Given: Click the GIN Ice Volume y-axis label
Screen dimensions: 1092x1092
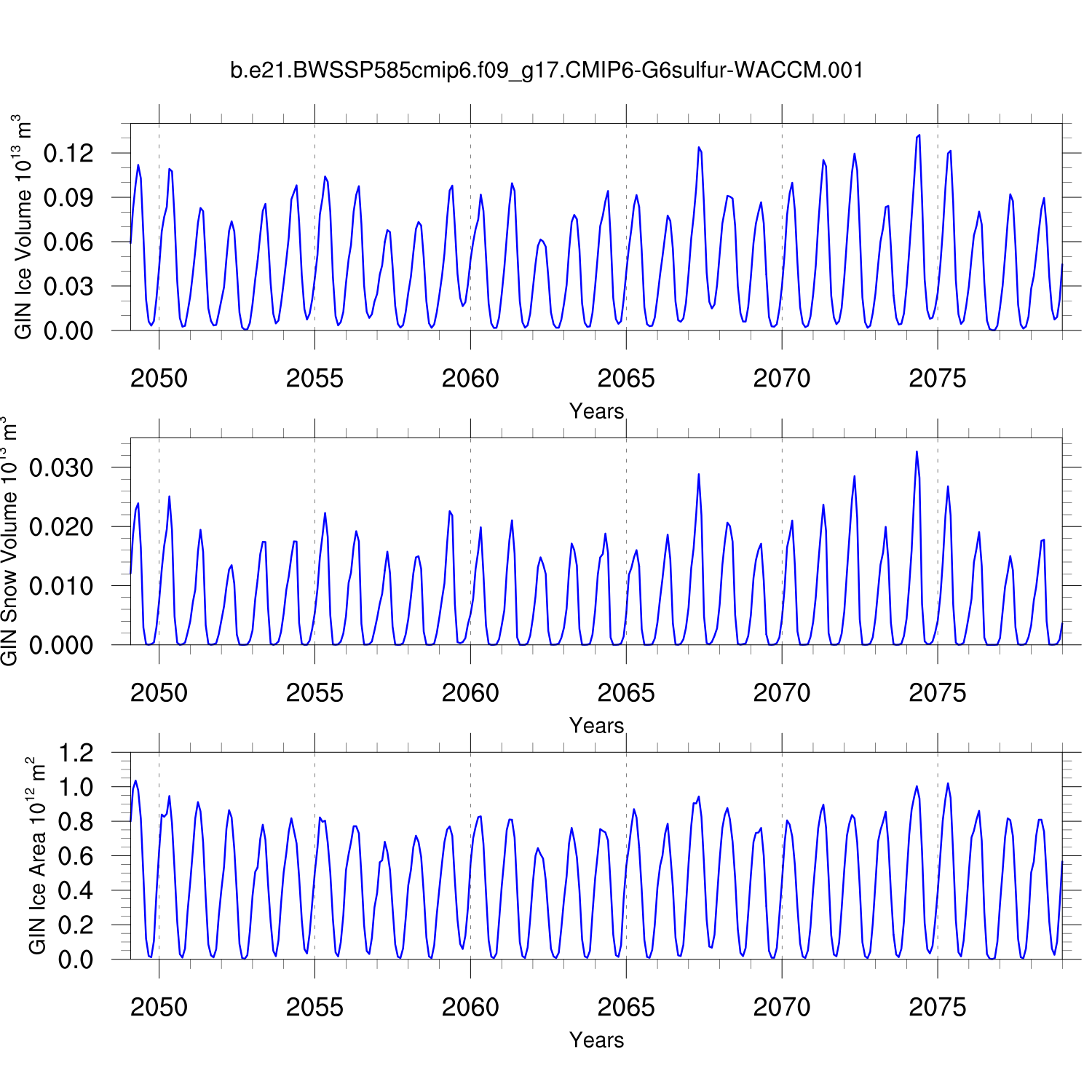Looking at the screenshot, I should (x=23, y=227).
